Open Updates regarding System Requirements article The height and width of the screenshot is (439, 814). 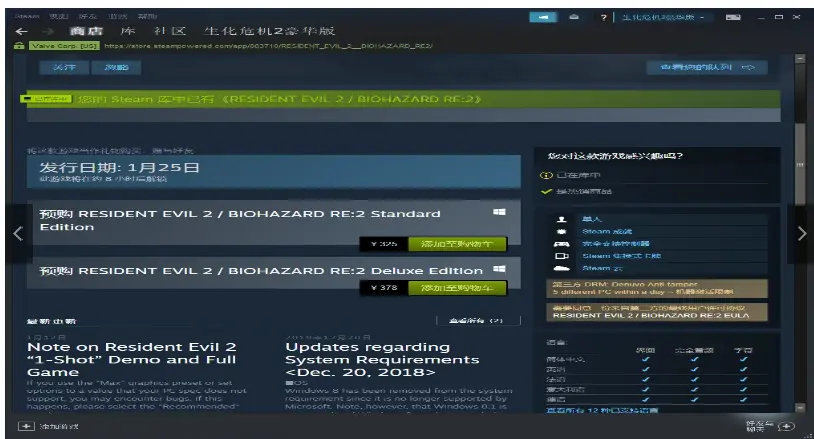[x=382, y=360]
